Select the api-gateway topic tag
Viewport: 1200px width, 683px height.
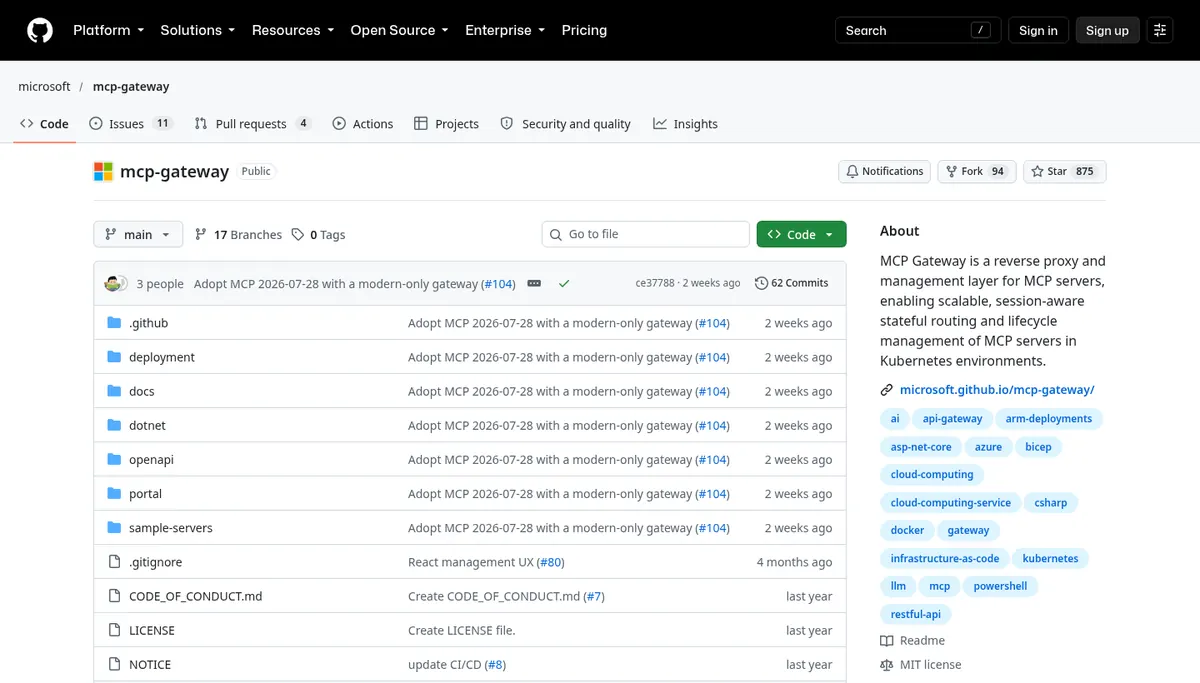click(x=952, y=419)
